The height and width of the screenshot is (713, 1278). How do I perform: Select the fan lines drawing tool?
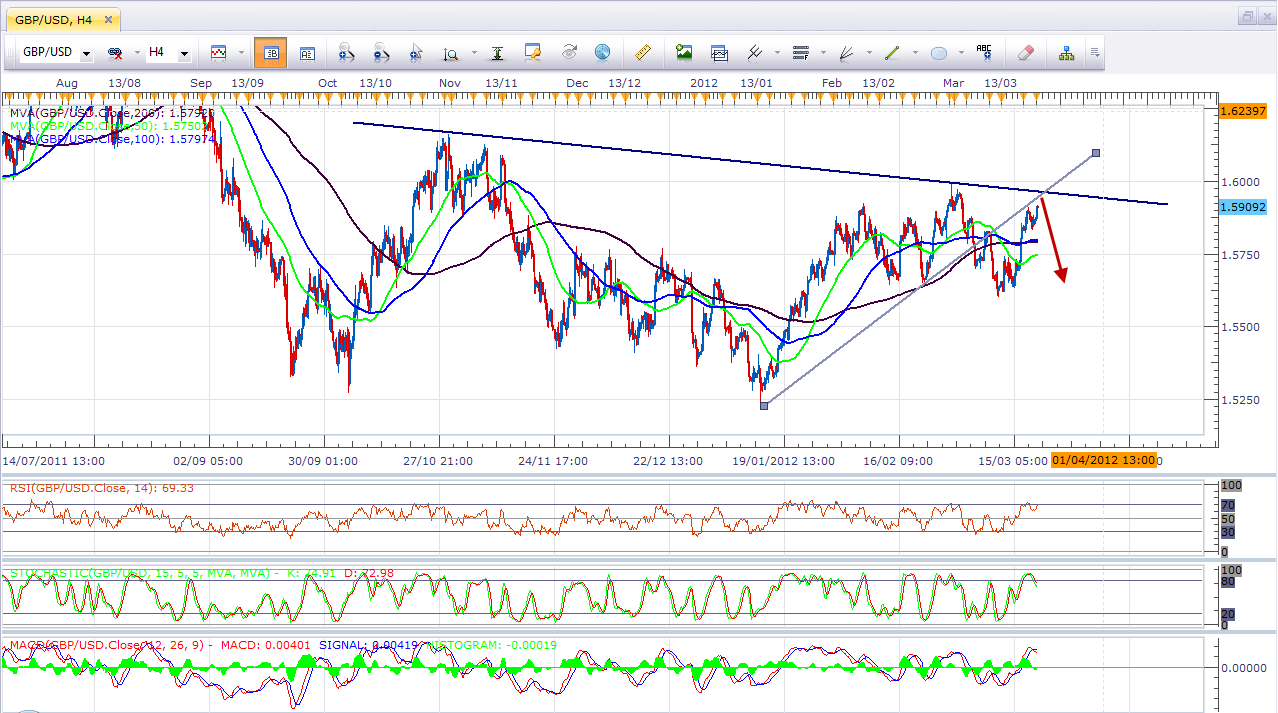(846, 52)
